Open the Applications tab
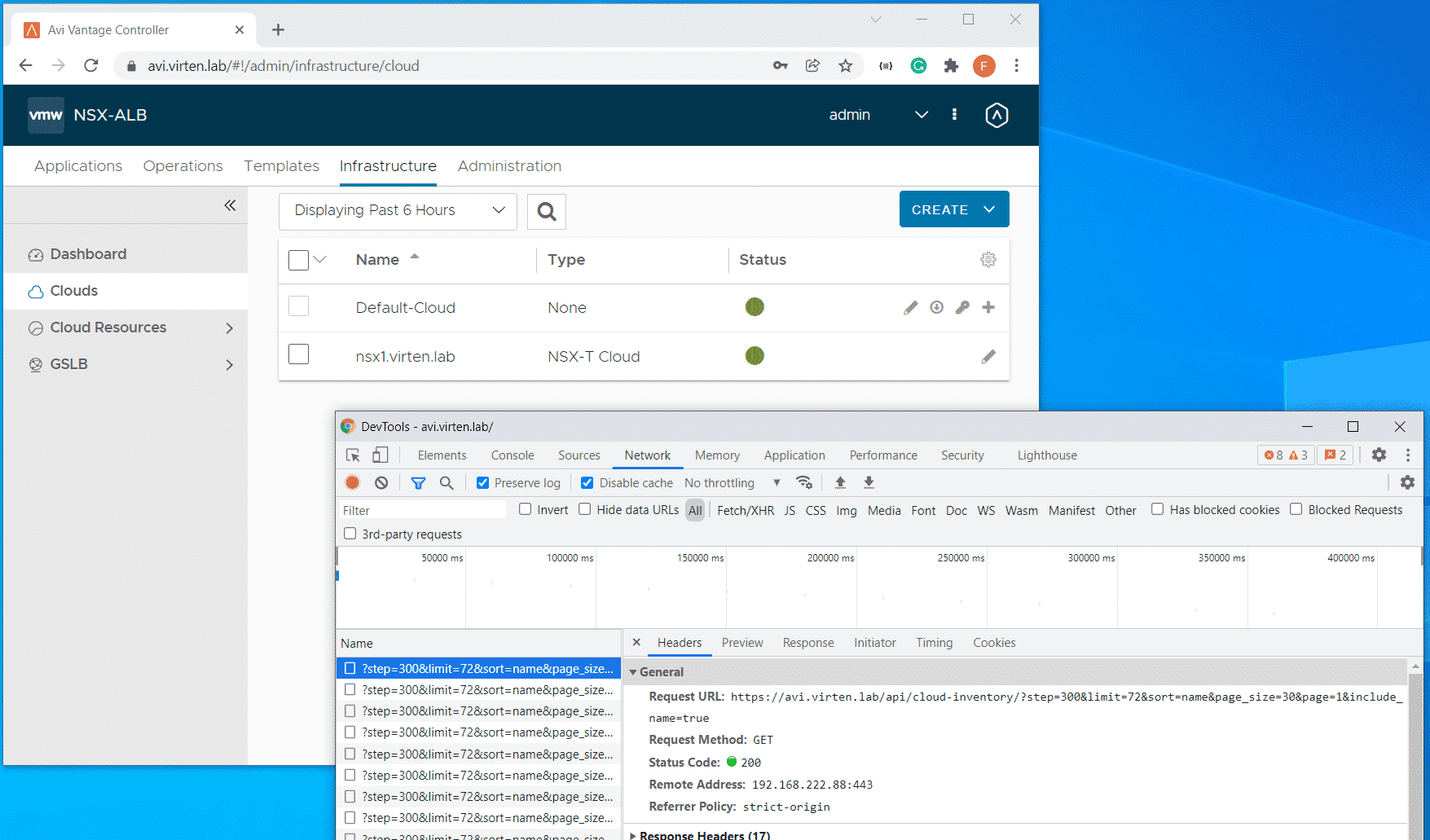This screenshot has height=840, width=1430. pyautogui.click(x=78, y=166)
